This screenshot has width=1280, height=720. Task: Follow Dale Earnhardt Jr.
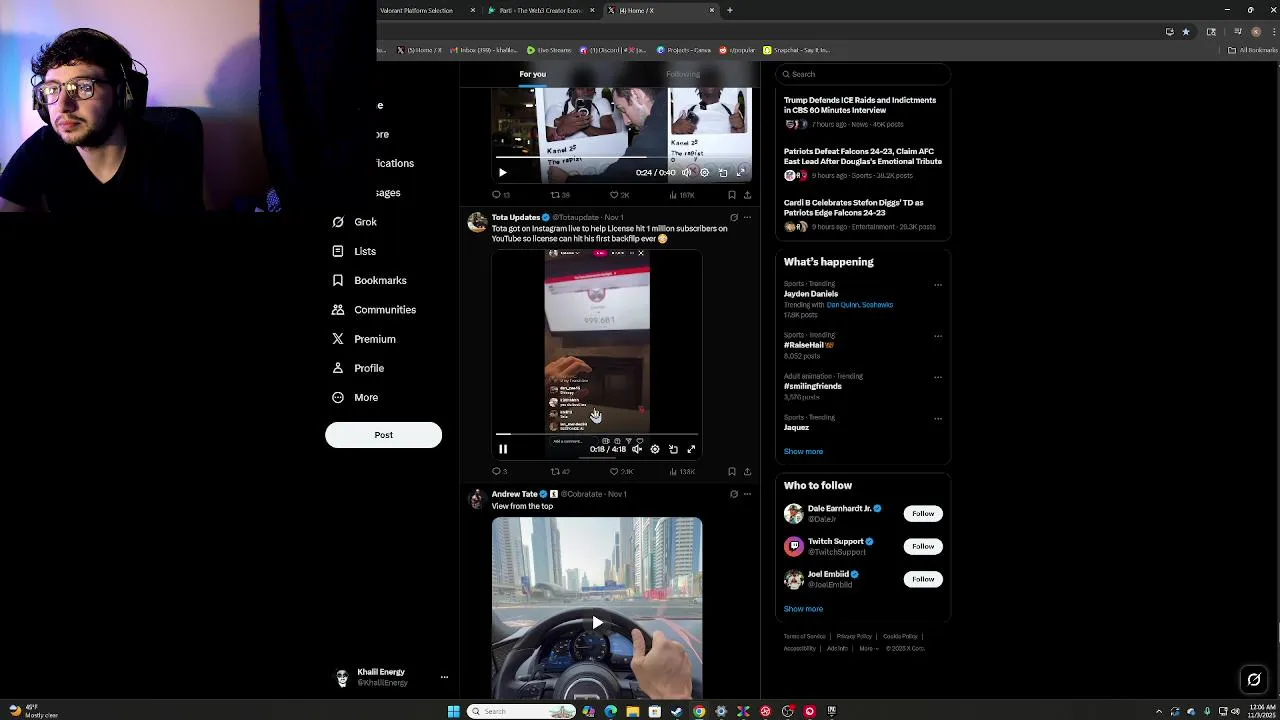(x=923, y=514)
